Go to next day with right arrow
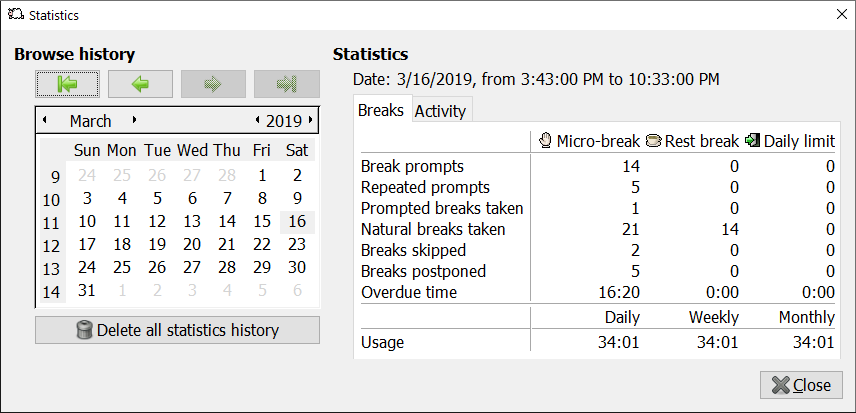The width and height of the screenshot is (856, 413). (x=213, y=84)
